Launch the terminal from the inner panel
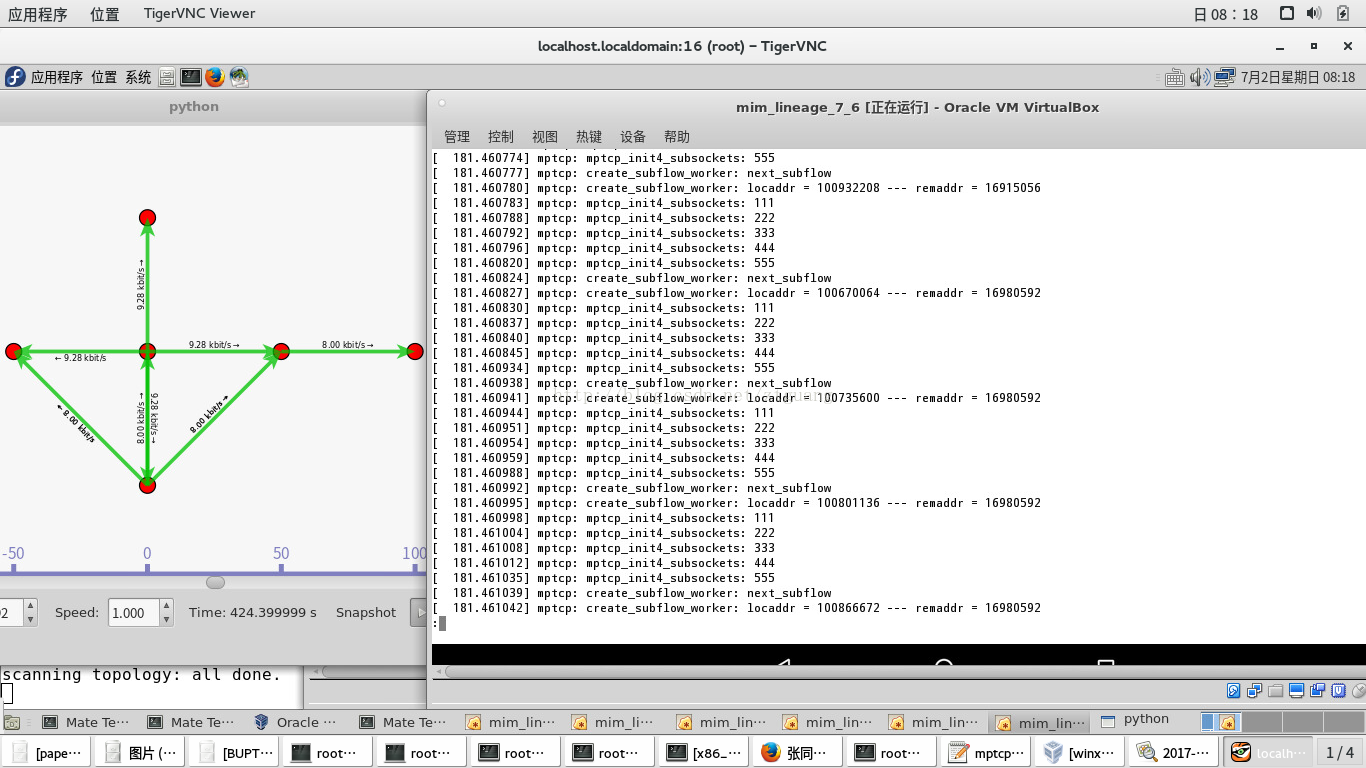This screenshot has height=768, width=1366. coord(191,77)
